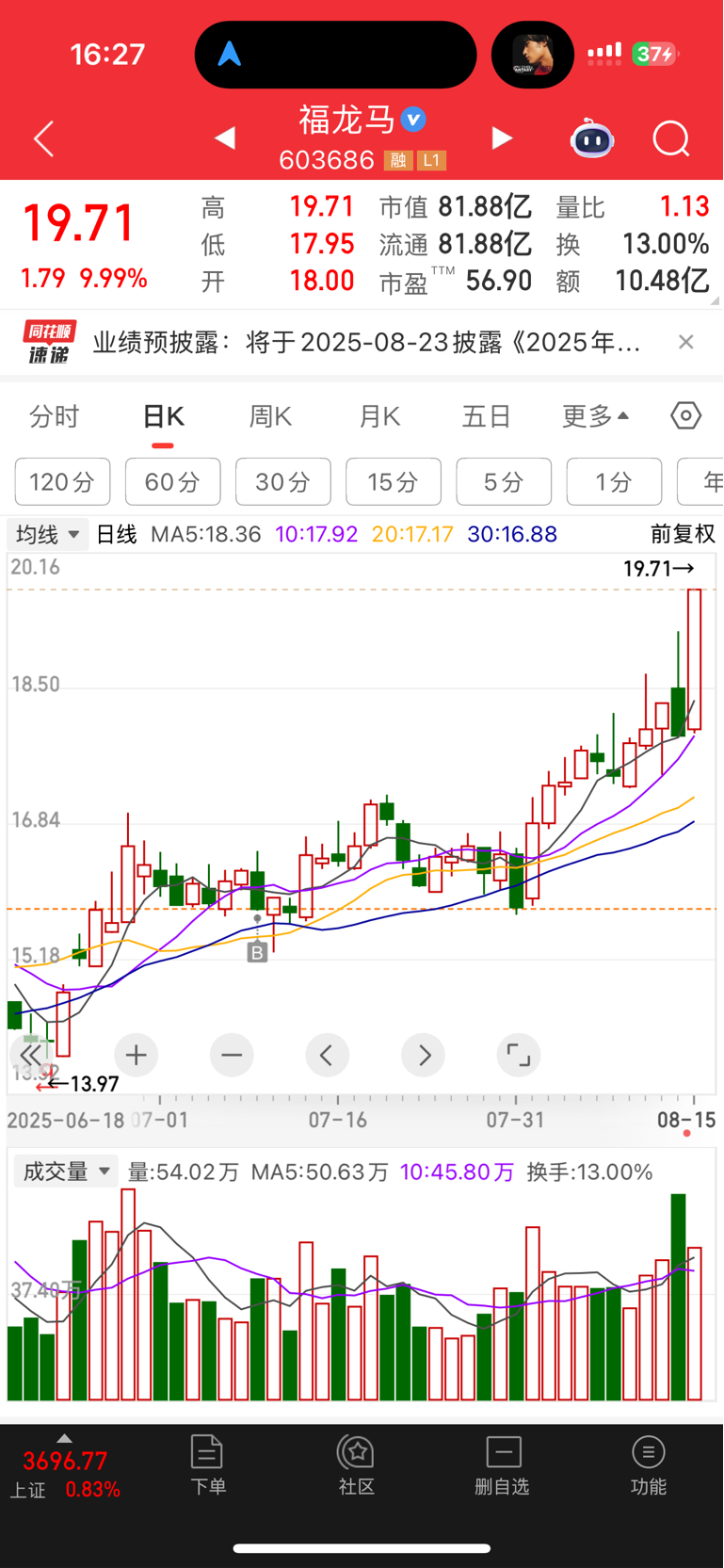The width and height of the screenshot is (724, 1568).
Task: Open 下单 order icon
Action: pos(207,1464)
